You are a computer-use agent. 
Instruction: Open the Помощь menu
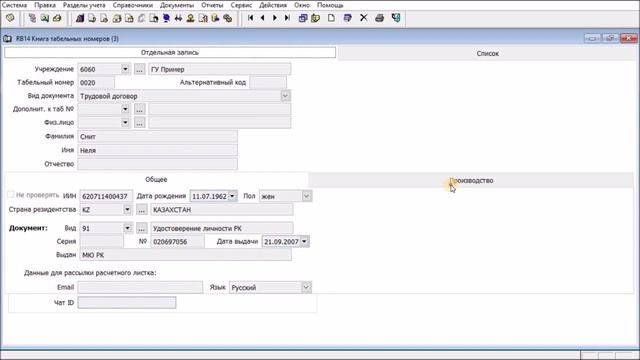click(x=330, y=5)
